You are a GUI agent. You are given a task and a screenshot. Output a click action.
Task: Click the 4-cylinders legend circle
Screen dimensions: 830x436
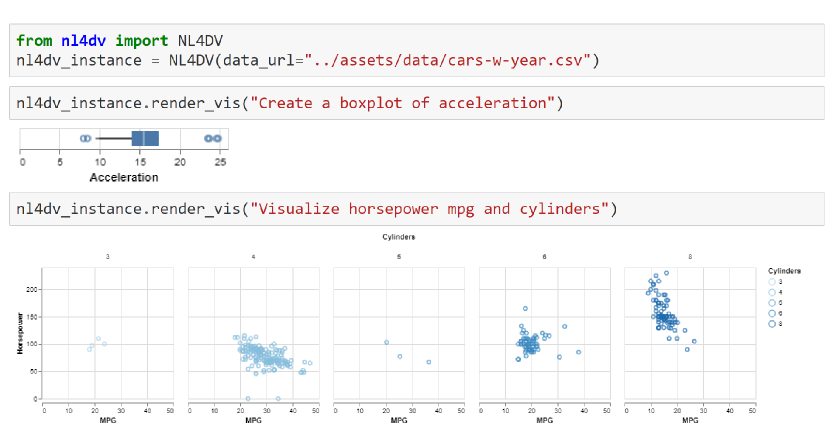771,293
